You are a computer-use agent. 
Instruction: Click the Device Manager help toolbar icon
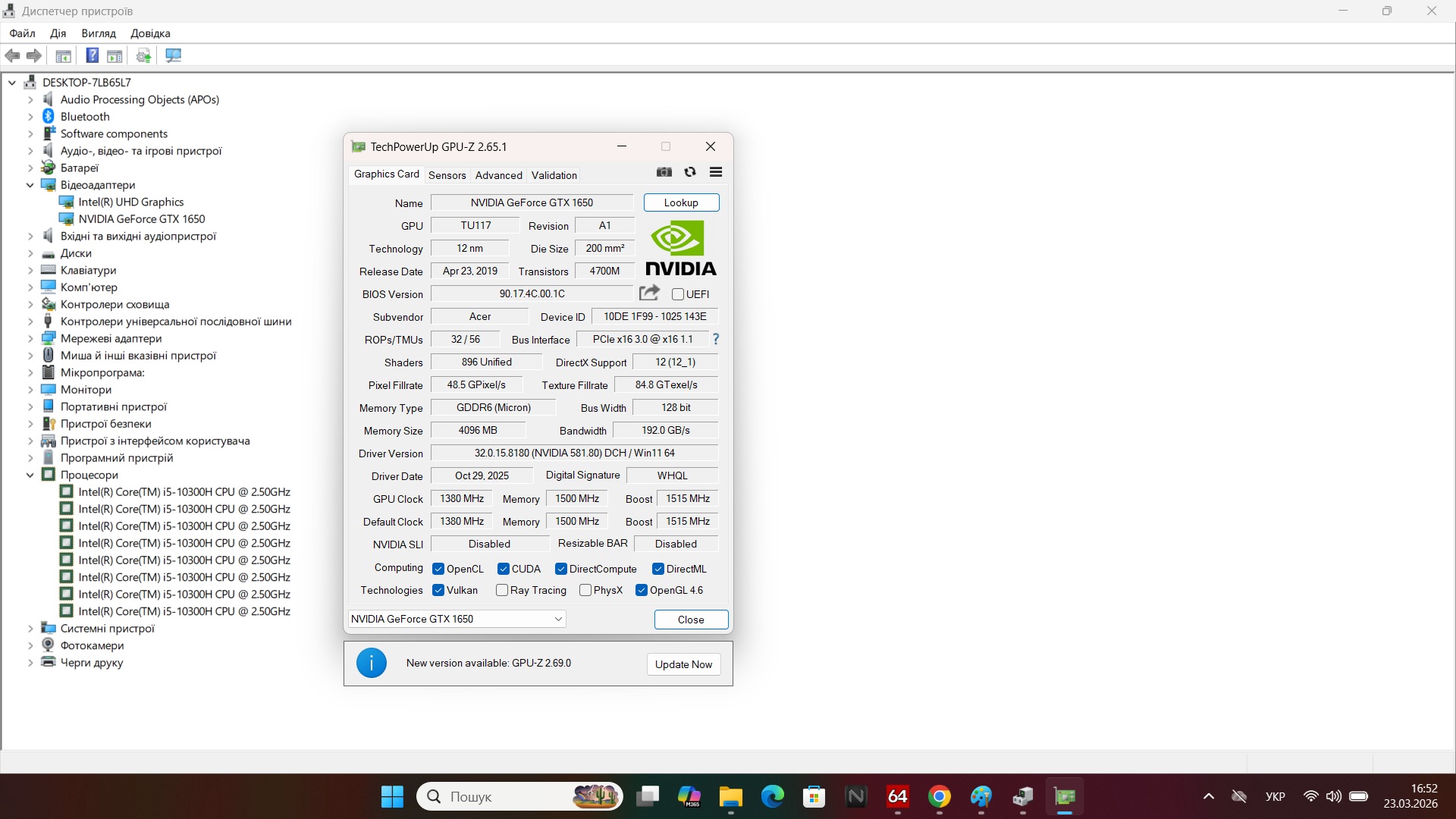92,55
